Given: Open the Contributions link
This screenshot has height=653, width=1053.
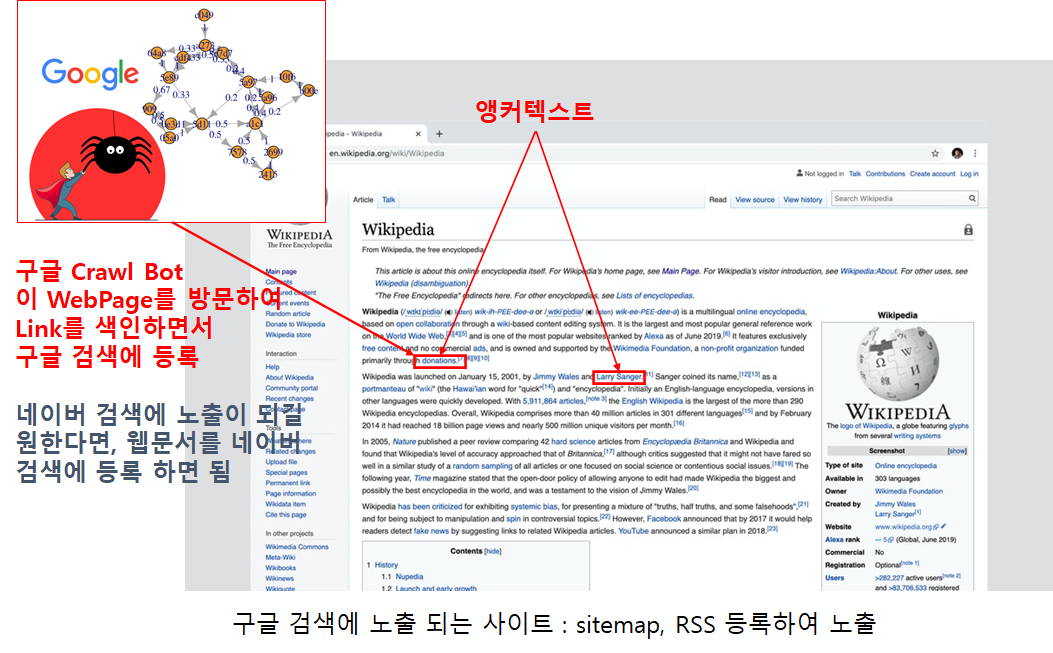Looking at the screenshot, I should tap(885, 174).
